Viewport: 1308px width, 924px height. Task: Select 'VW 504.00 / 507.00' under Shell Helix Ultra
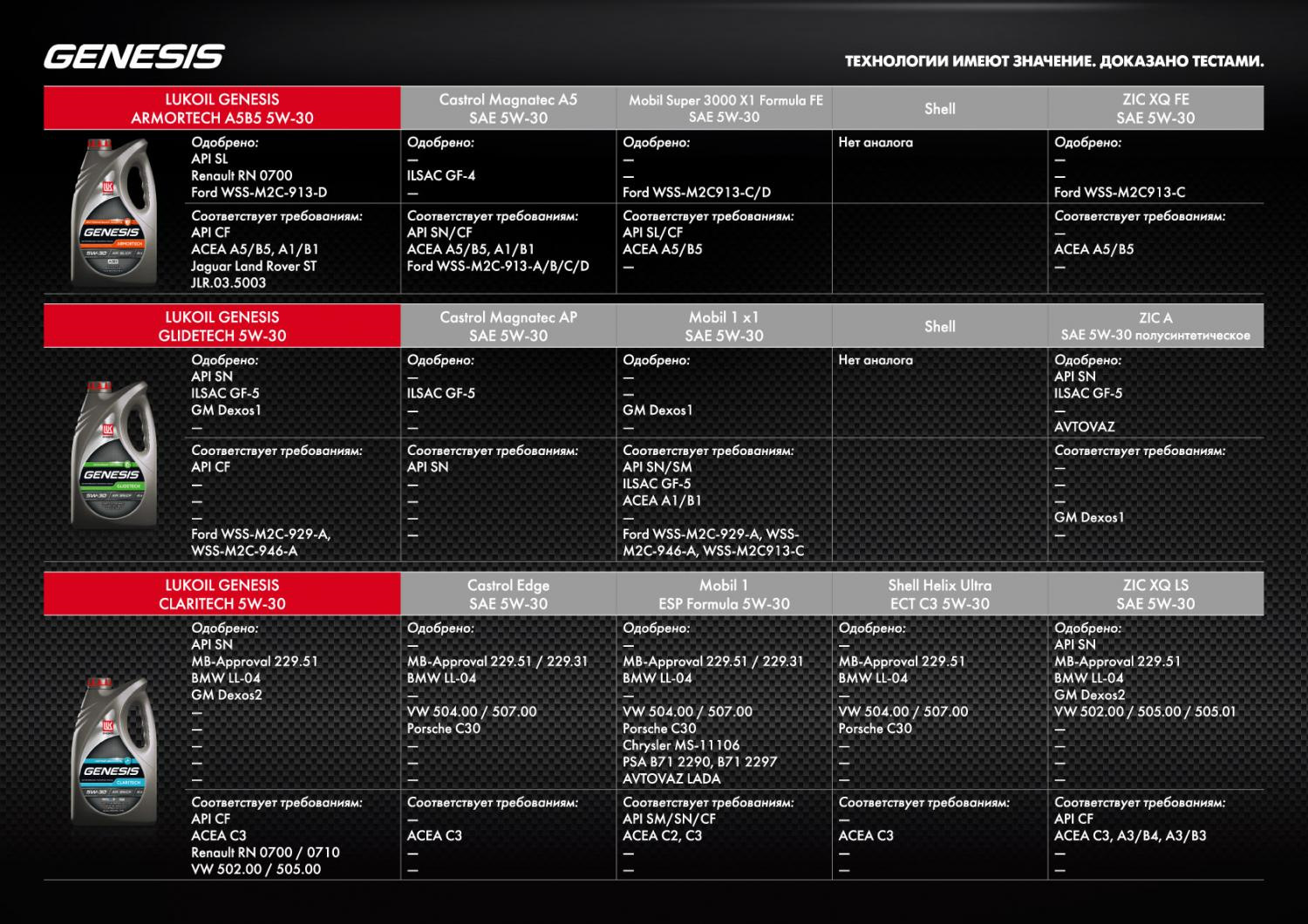(x=903, y=711)
